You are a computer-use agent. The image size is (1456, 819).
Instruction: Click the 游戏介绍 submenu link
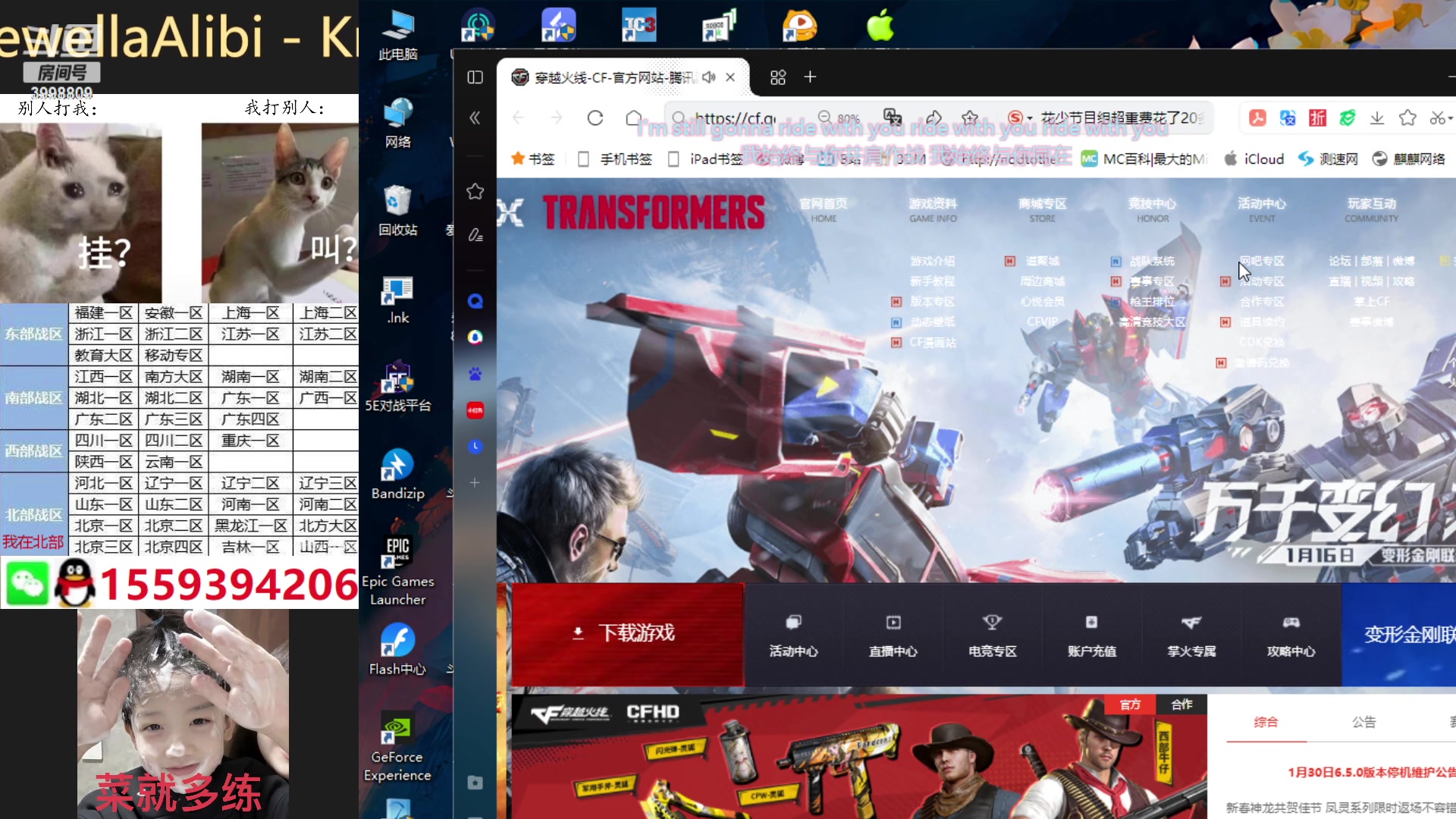[x=933, y=261]
